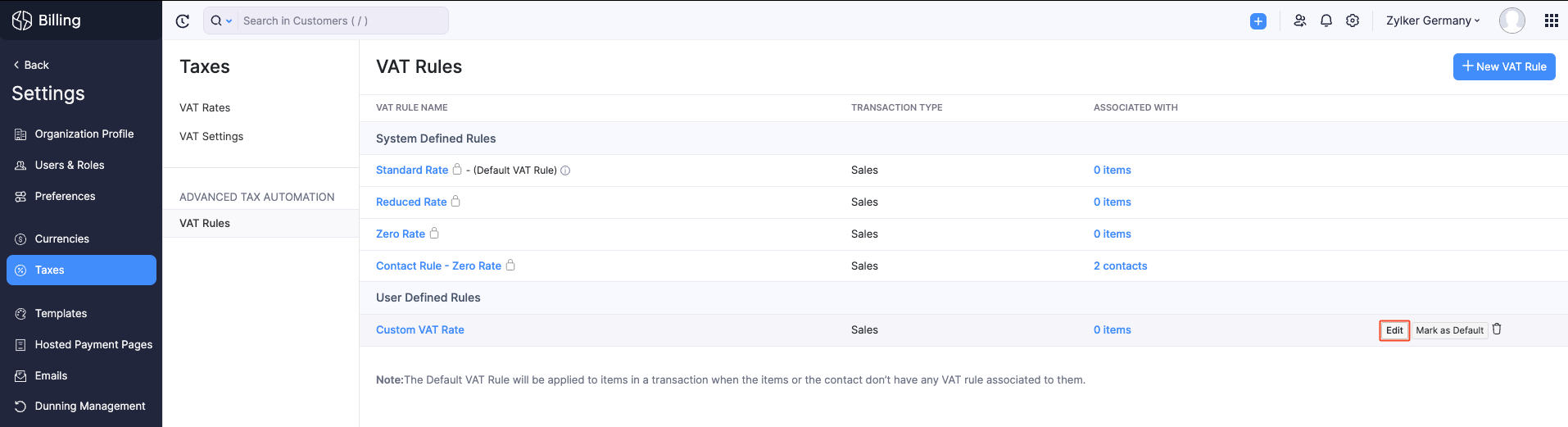1568x427 pixels.
Task: Expand the search scope dropdown
Action: pos(220,21)
